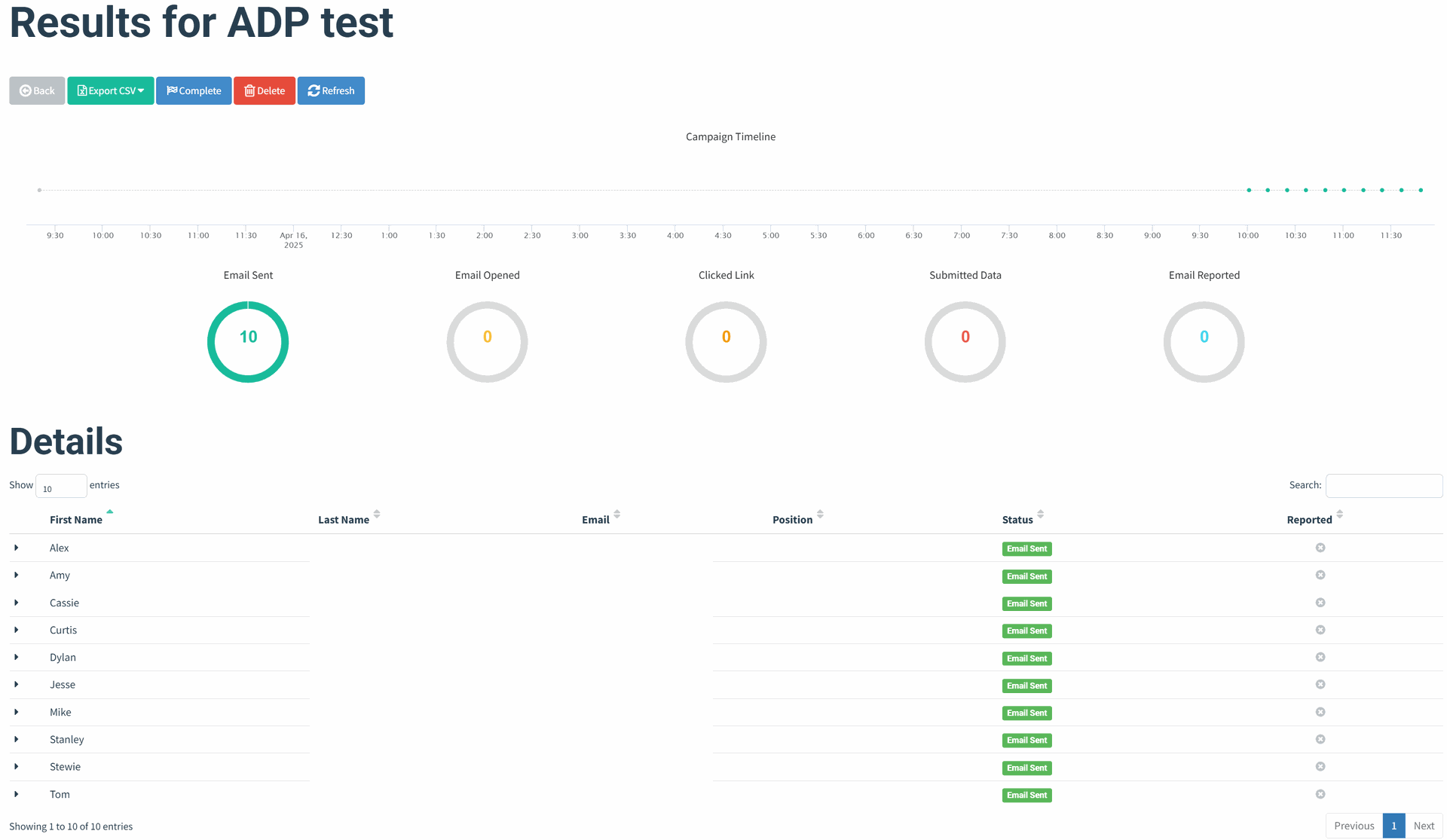Viewport: 1447px width, 840px height.
Task: Click the Show entries count field
Action: (61, 486)
